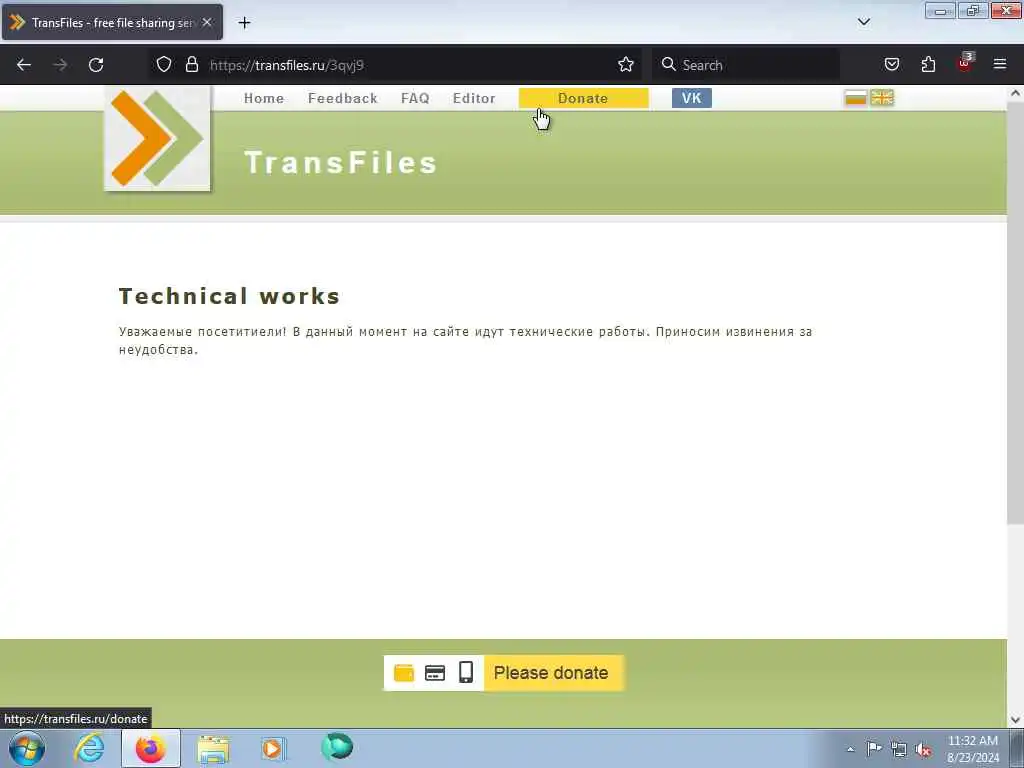1024x768 pixels.
Task: Switch site language to English flag
Action: [882, 98]
